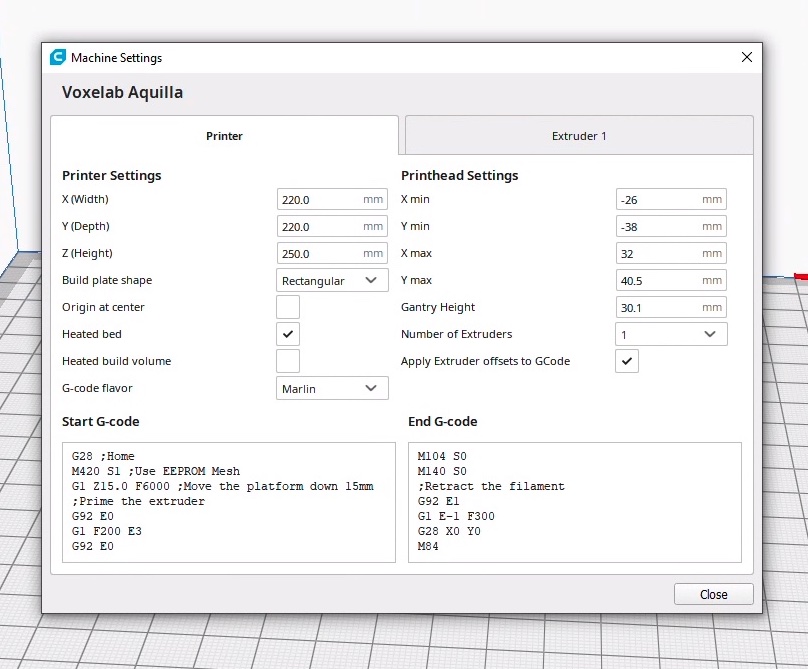This screenshot has height=669, width=808.
Task: Tick the Heated build volume checkbox
Action: (x=288, y=361)
